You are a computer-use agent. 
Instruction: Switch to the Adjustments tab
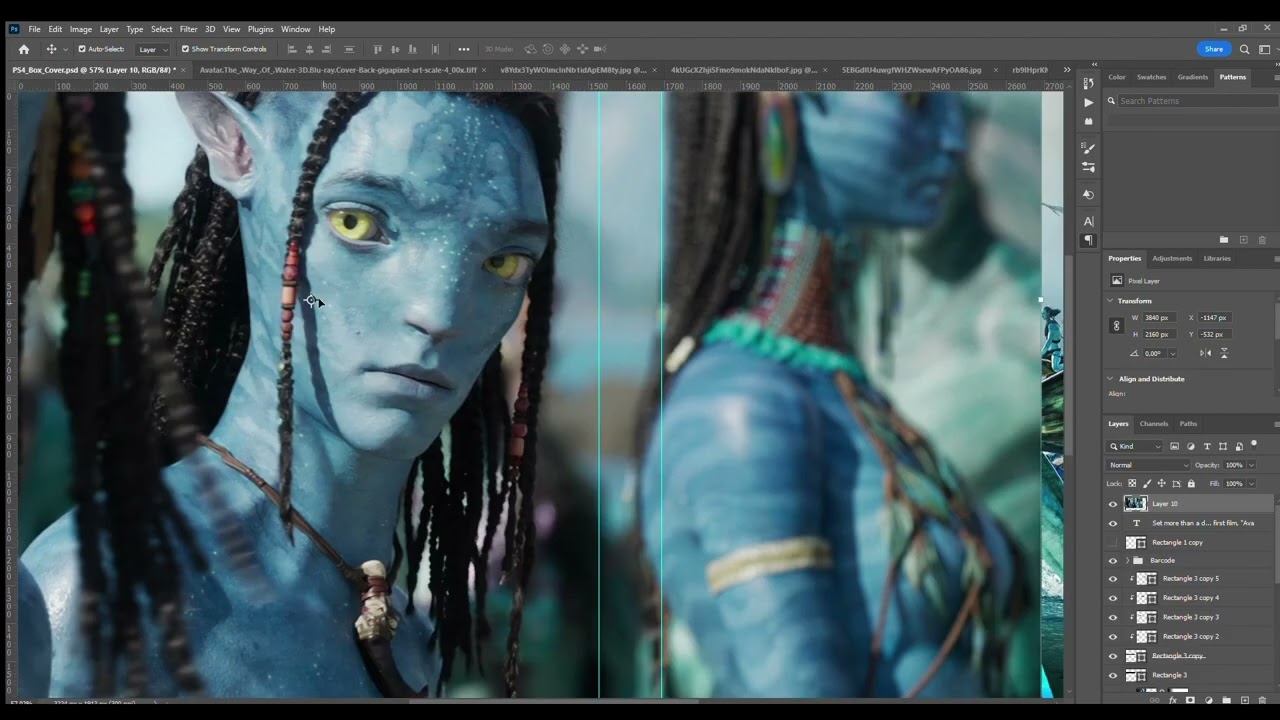coord(1172,259)
